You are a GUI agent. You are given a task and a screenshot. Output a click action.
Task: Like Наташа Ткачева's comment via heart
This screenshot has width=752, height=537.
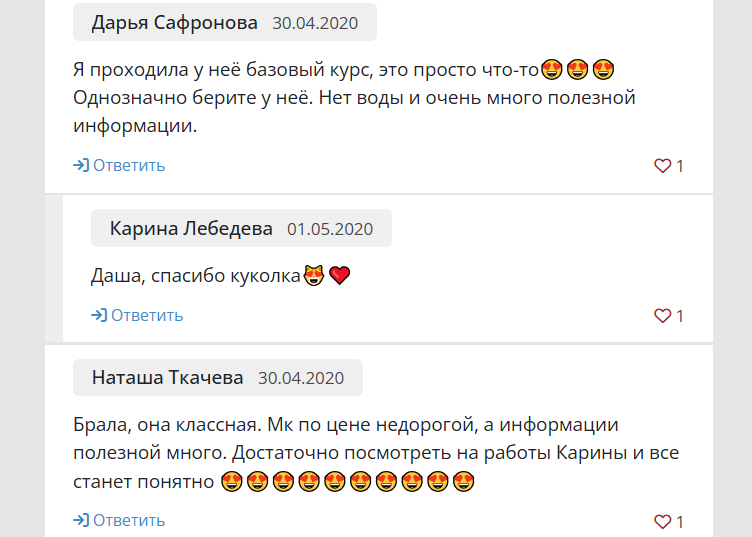(662, 522)
